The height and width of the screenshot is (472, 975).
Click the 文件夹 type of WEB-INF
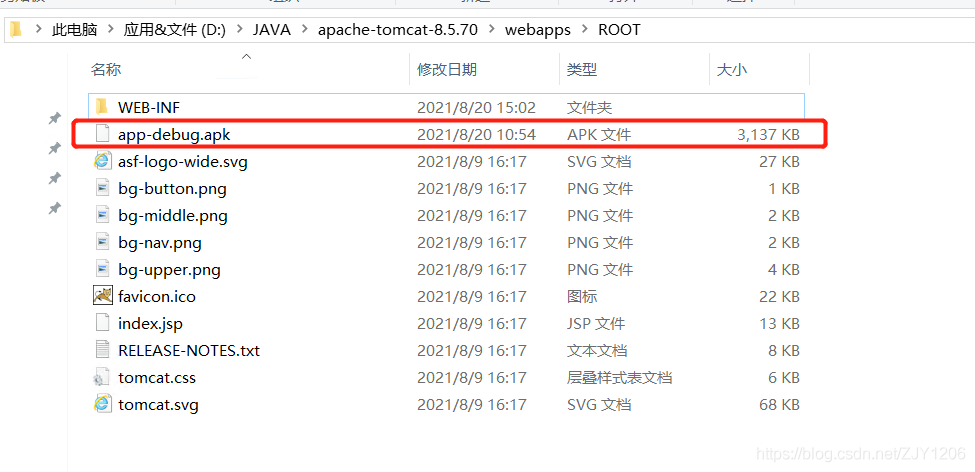tap(589, 108)
